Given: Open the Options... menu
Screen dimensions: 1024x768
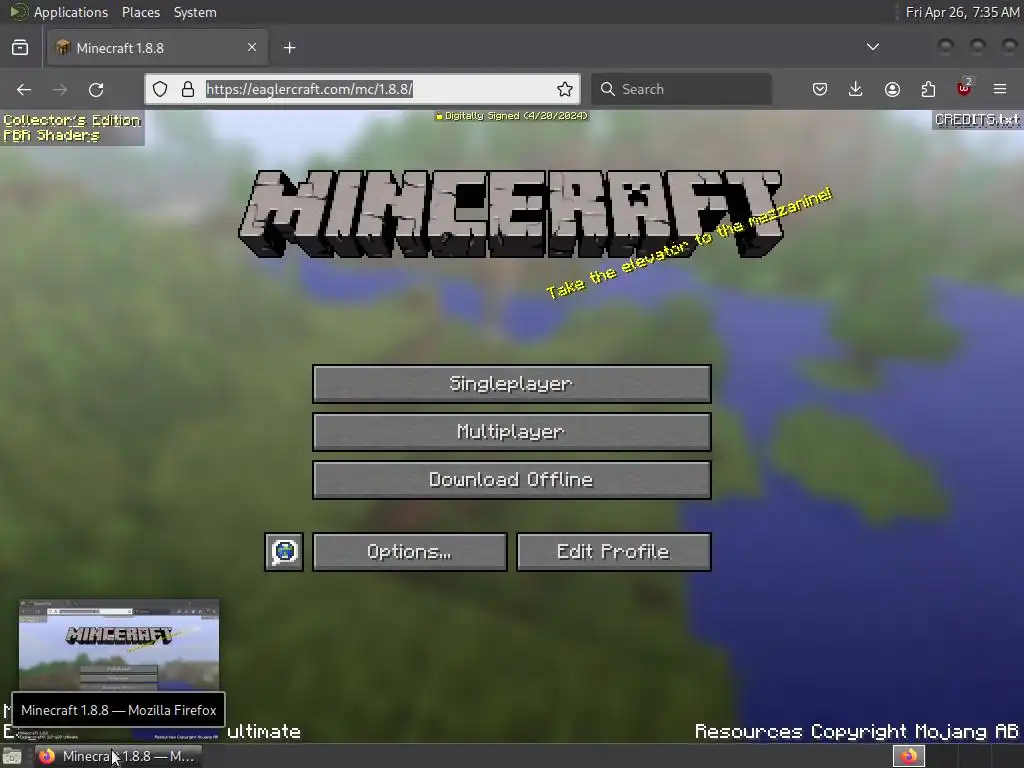Looking at the screenshot, I should click(409, 552).
